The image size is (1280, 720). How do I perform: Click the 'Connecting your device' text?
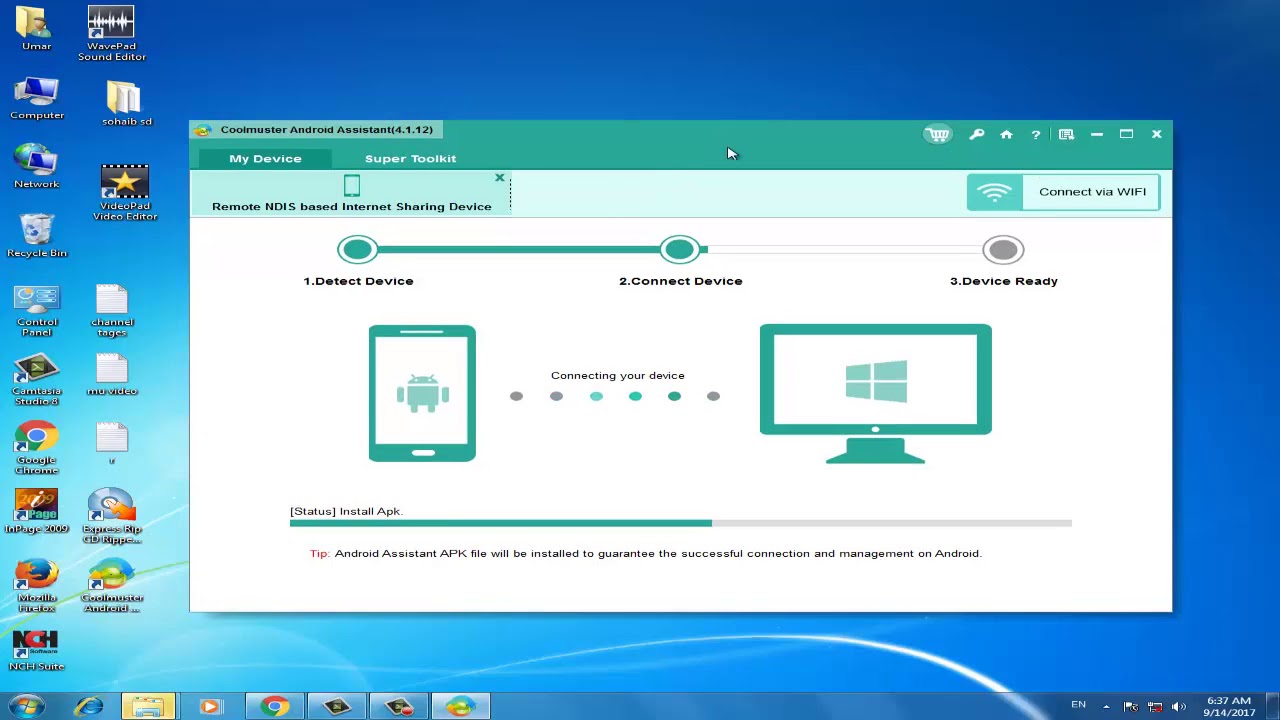[x=617, y=375]
